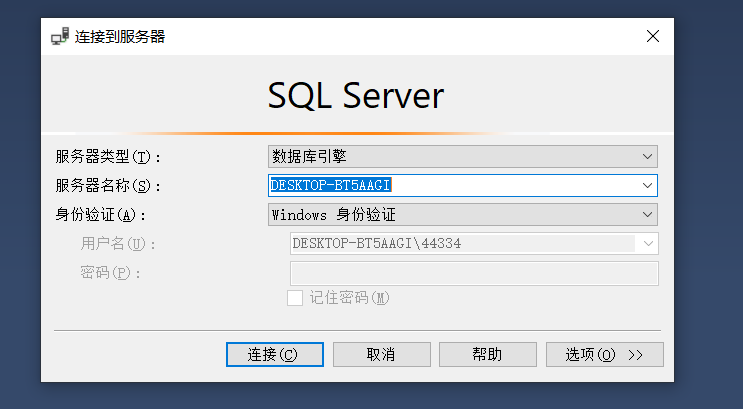Click the 帮助 button

pyautogui.click(x=488, y=354)
